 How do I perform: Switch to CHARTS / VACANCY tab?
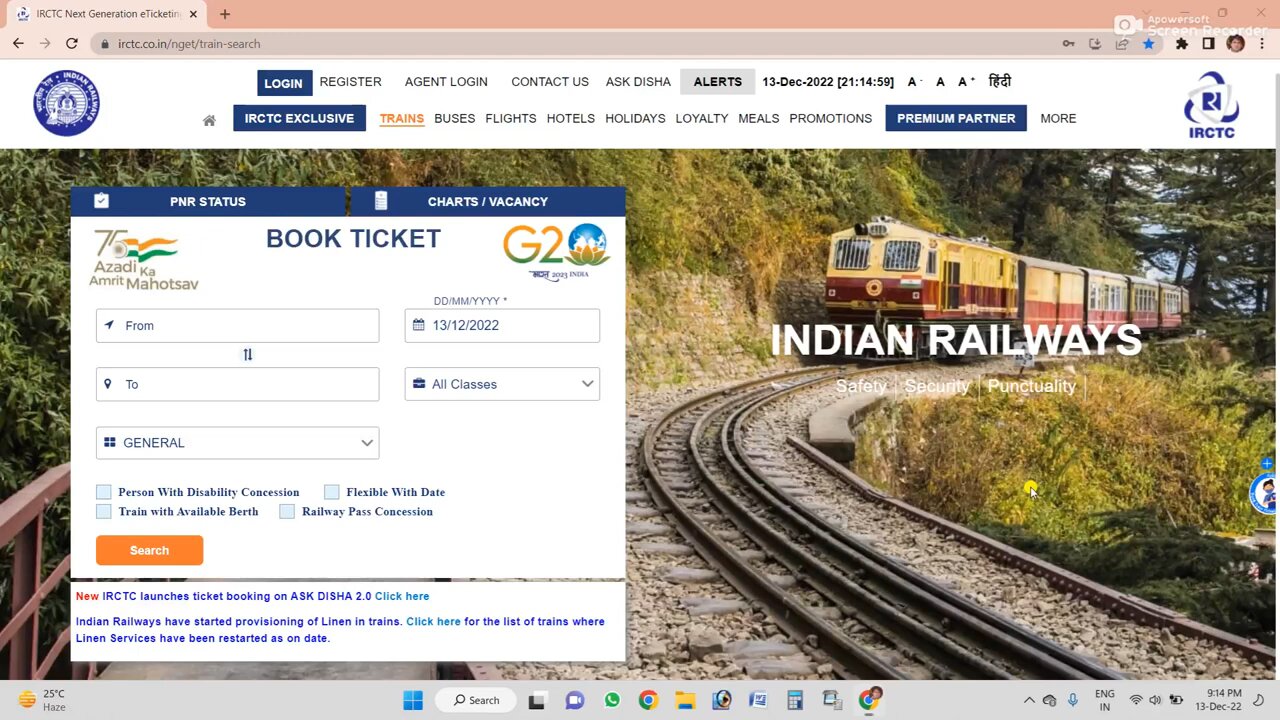click(488, 201)
